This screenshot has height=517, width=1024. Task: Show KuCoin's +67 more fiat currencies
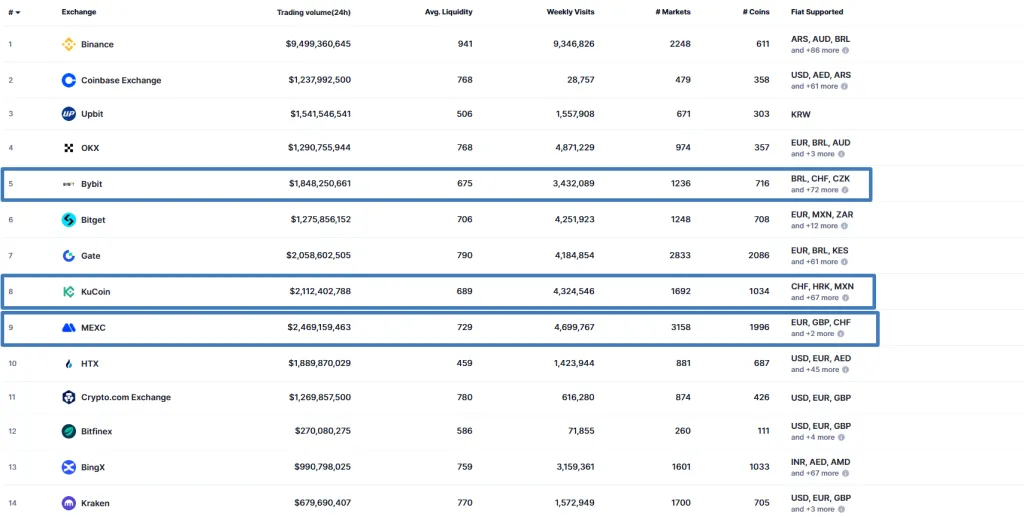coord(818,298)
